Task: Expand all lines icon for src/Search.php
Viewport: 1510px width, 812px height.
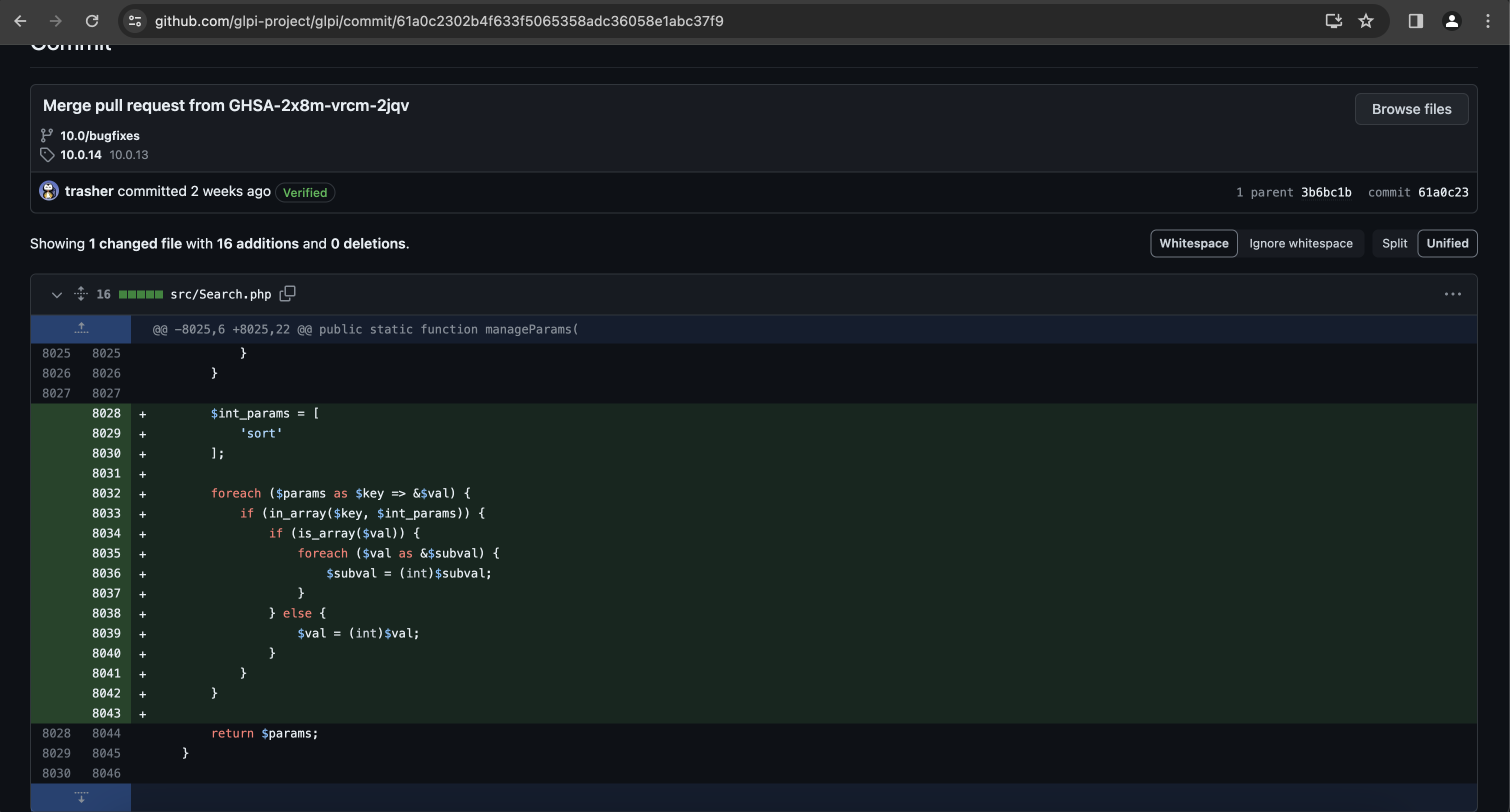Action: point(81,293)
